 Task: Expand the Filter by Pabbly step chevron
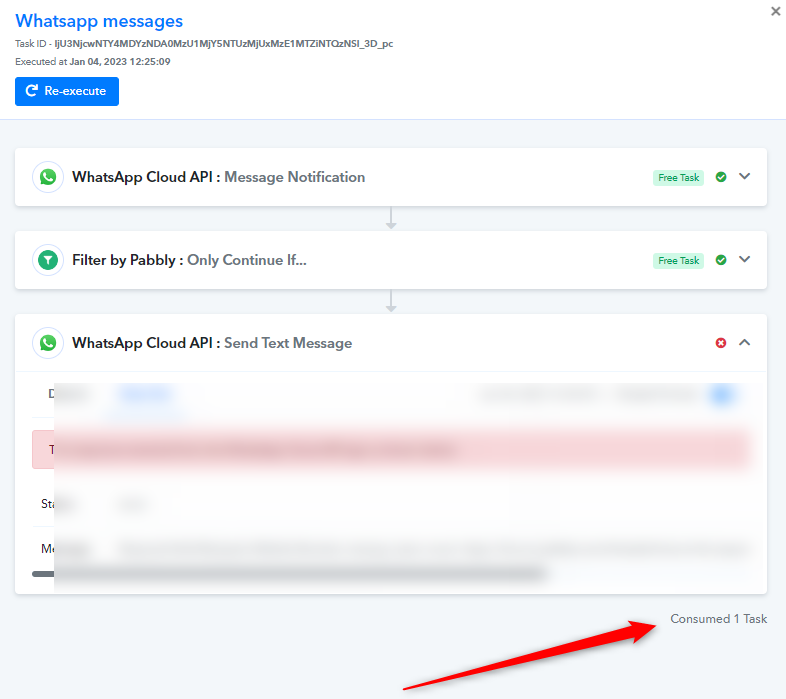coord(745,260)
